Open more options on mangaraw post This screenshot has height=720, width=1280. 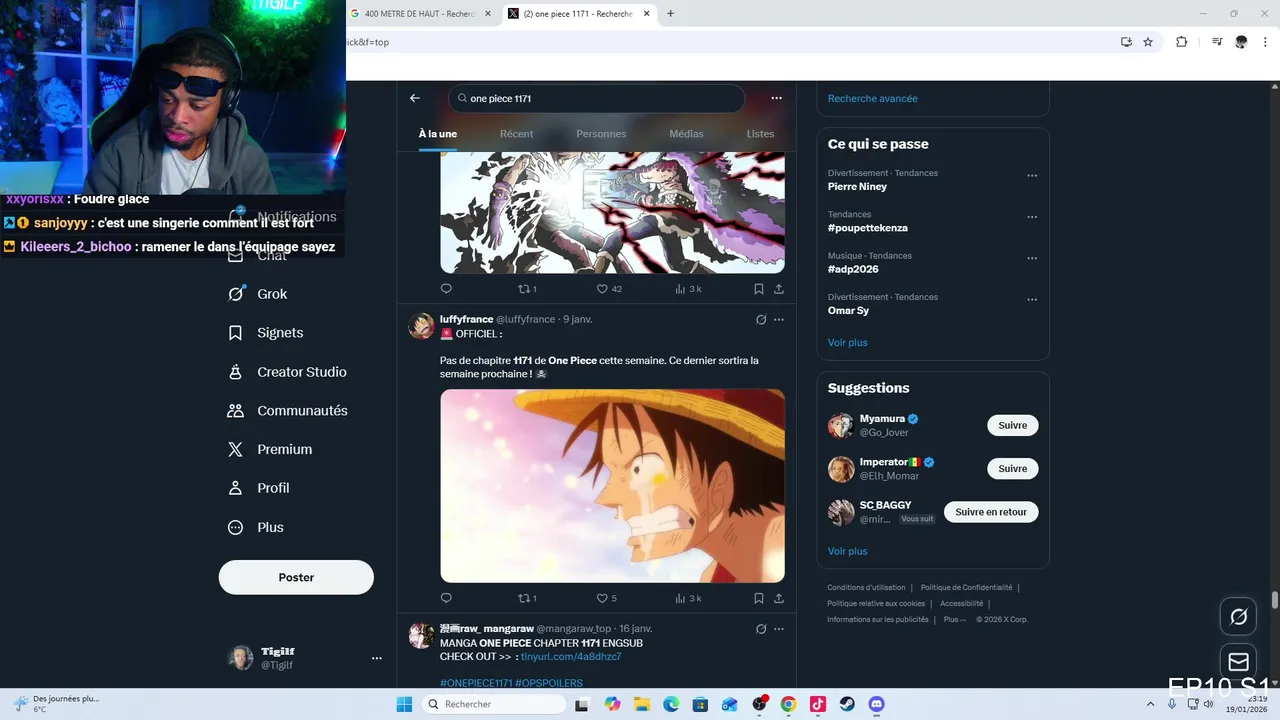pos(779,629)
